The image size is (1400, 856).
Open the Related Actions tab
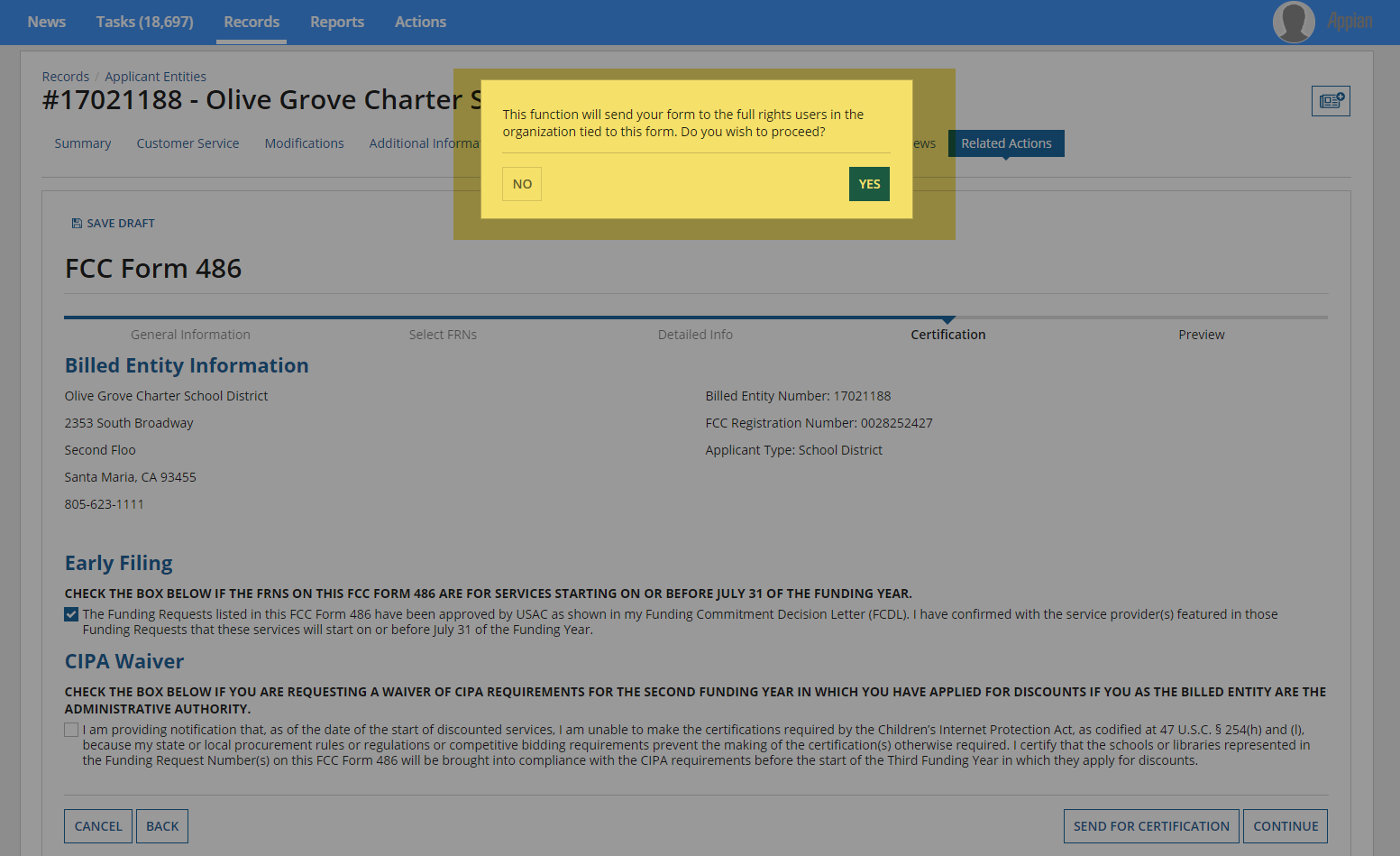(x=1006, y=143)
